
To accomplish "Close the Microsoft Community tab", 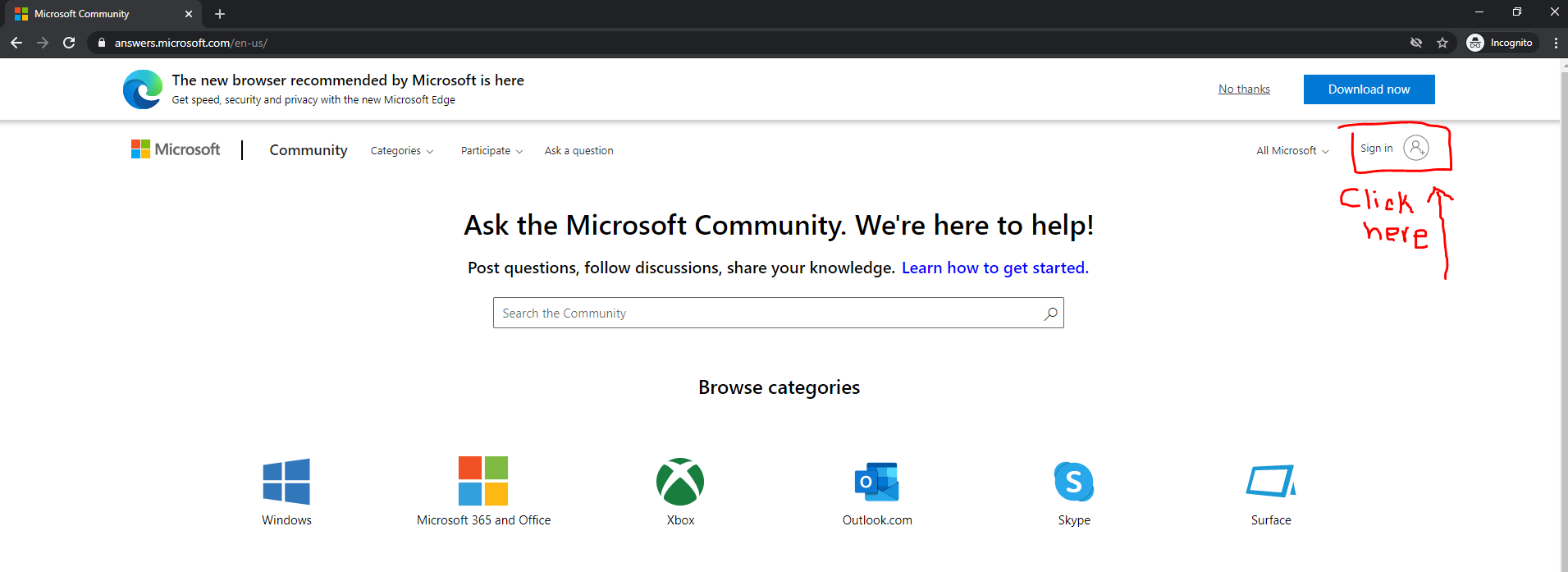I will [188, 14].
